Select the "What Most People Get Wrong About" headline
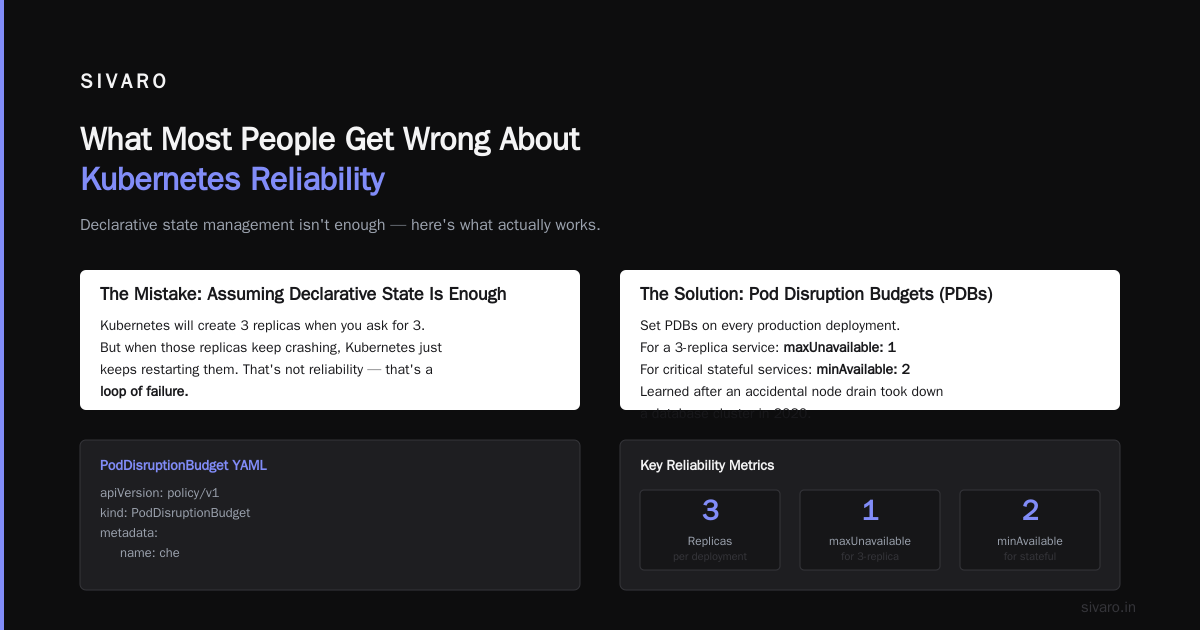Screen dimensions: 1200x630 (330, 138)
